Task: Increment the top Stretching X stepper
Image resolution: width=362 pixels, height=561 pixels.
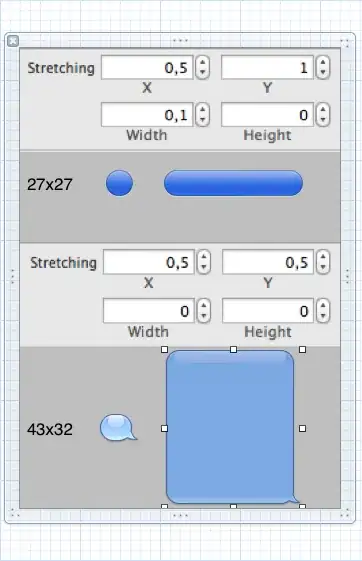Action: click(x=202, y=63)
